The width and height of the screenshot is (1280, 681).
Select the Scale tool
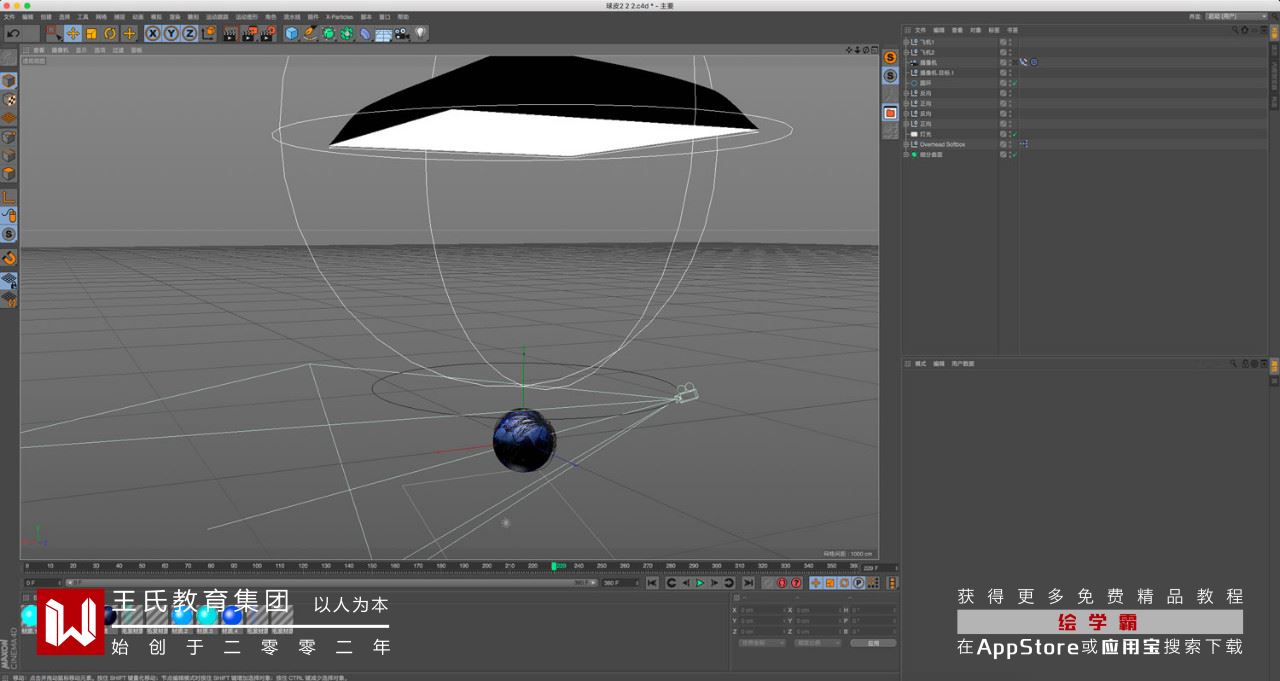tap(91, 33)
